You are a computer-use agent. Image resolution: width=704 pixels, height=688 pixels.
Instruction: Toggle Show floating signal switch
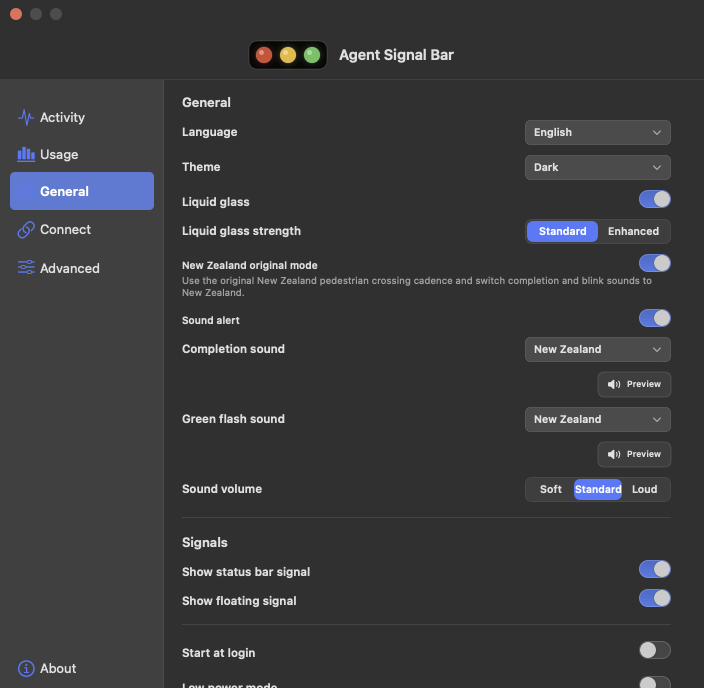(655, 598)
